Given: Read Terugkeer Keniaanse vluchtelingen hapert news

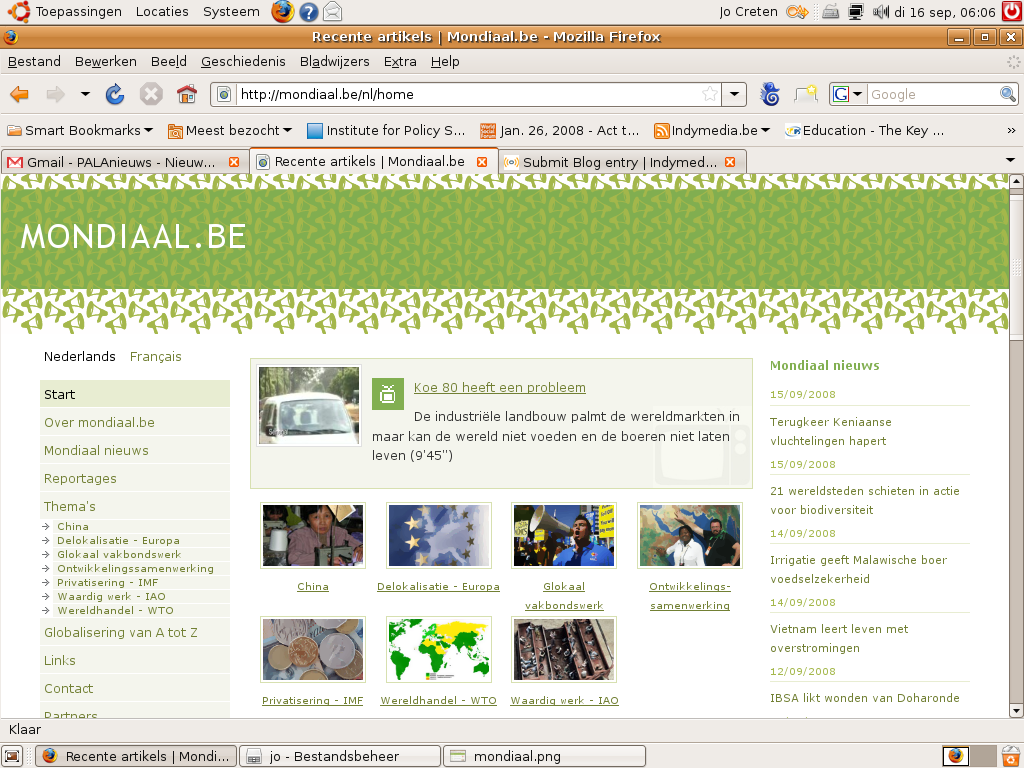Looking at the screenshot, I should (831, 432).
